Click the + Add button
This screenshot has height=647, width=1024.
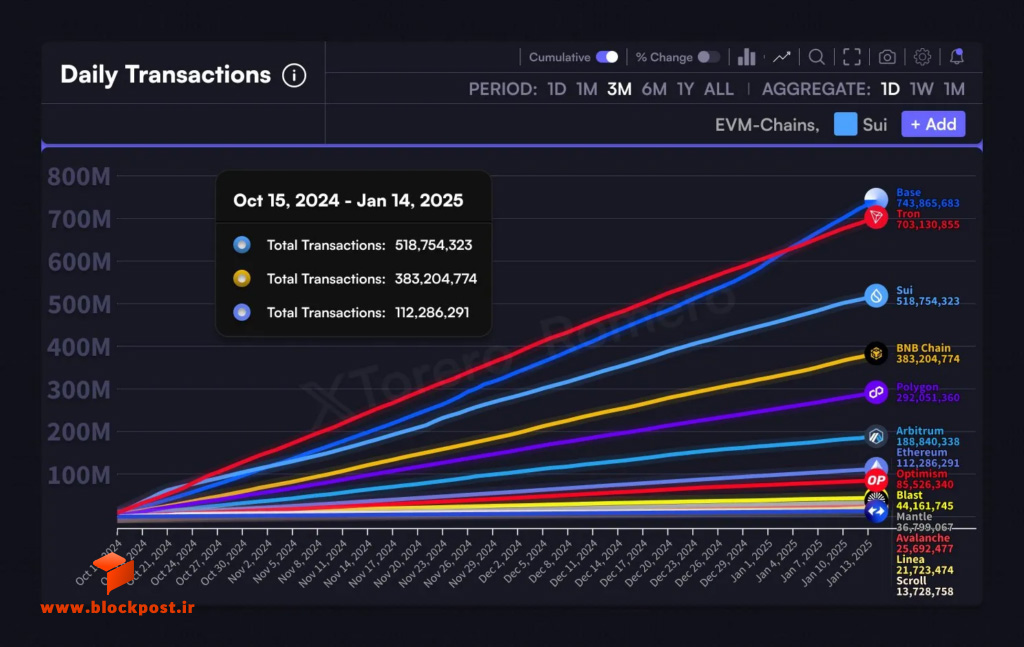pos(933,124)
